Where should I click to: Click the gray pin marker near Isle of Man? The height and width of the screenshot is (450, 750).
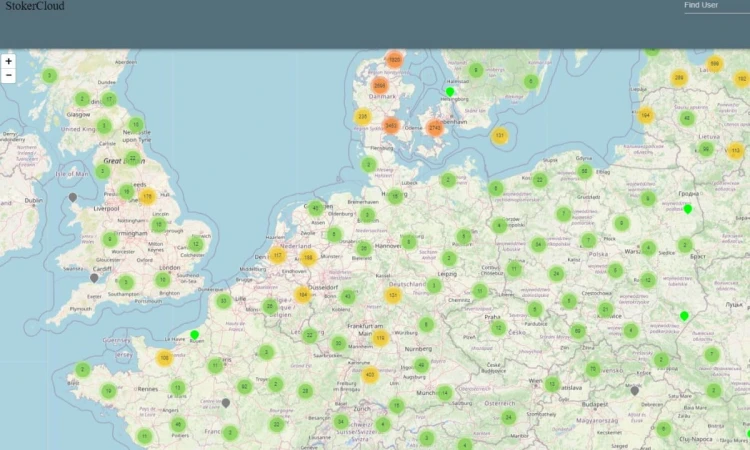pos(72,197)
